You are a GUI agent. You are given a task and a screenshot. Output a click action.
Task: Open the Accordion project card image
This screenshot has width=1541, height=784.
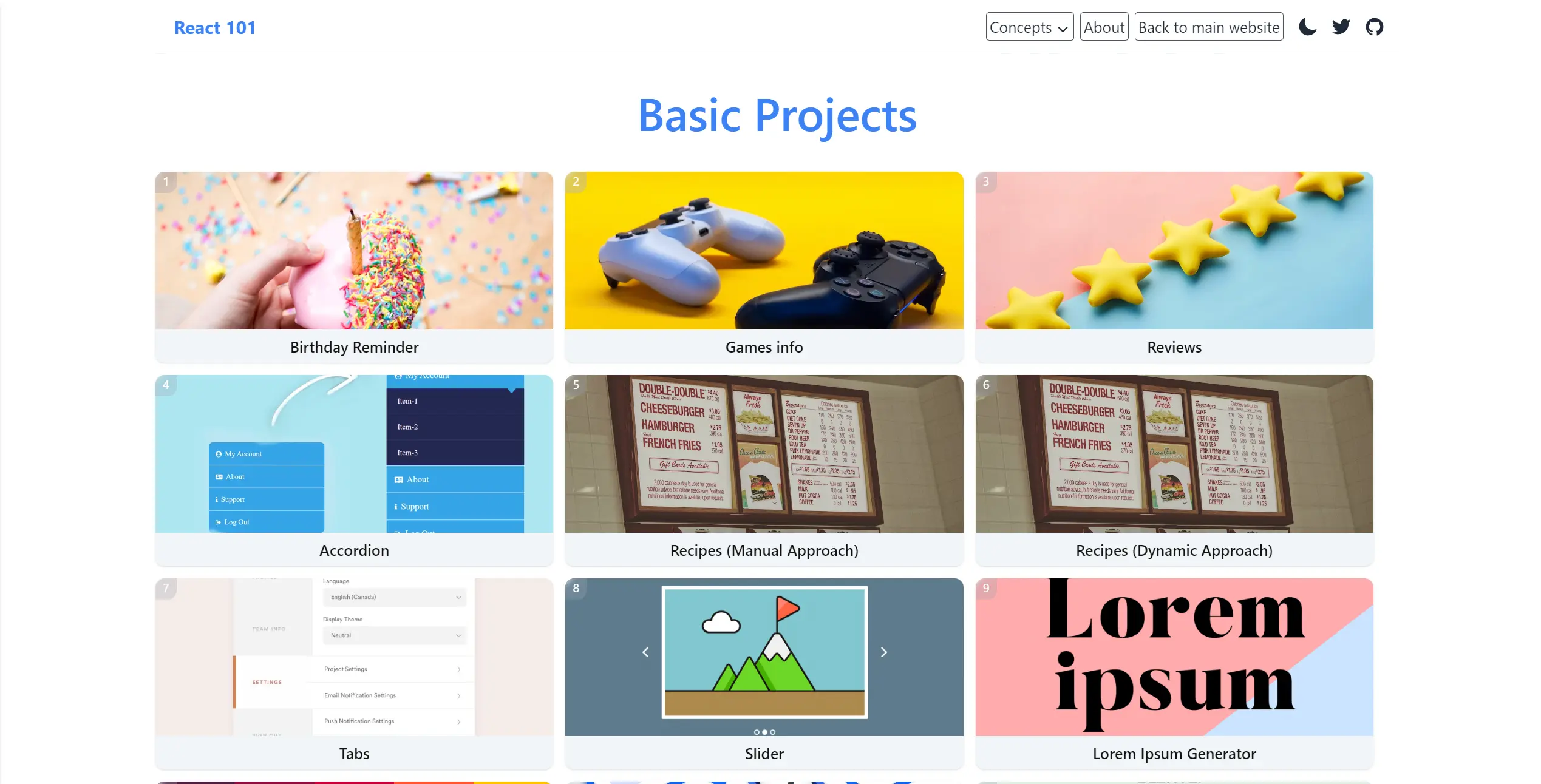click(x=354, y=454)
